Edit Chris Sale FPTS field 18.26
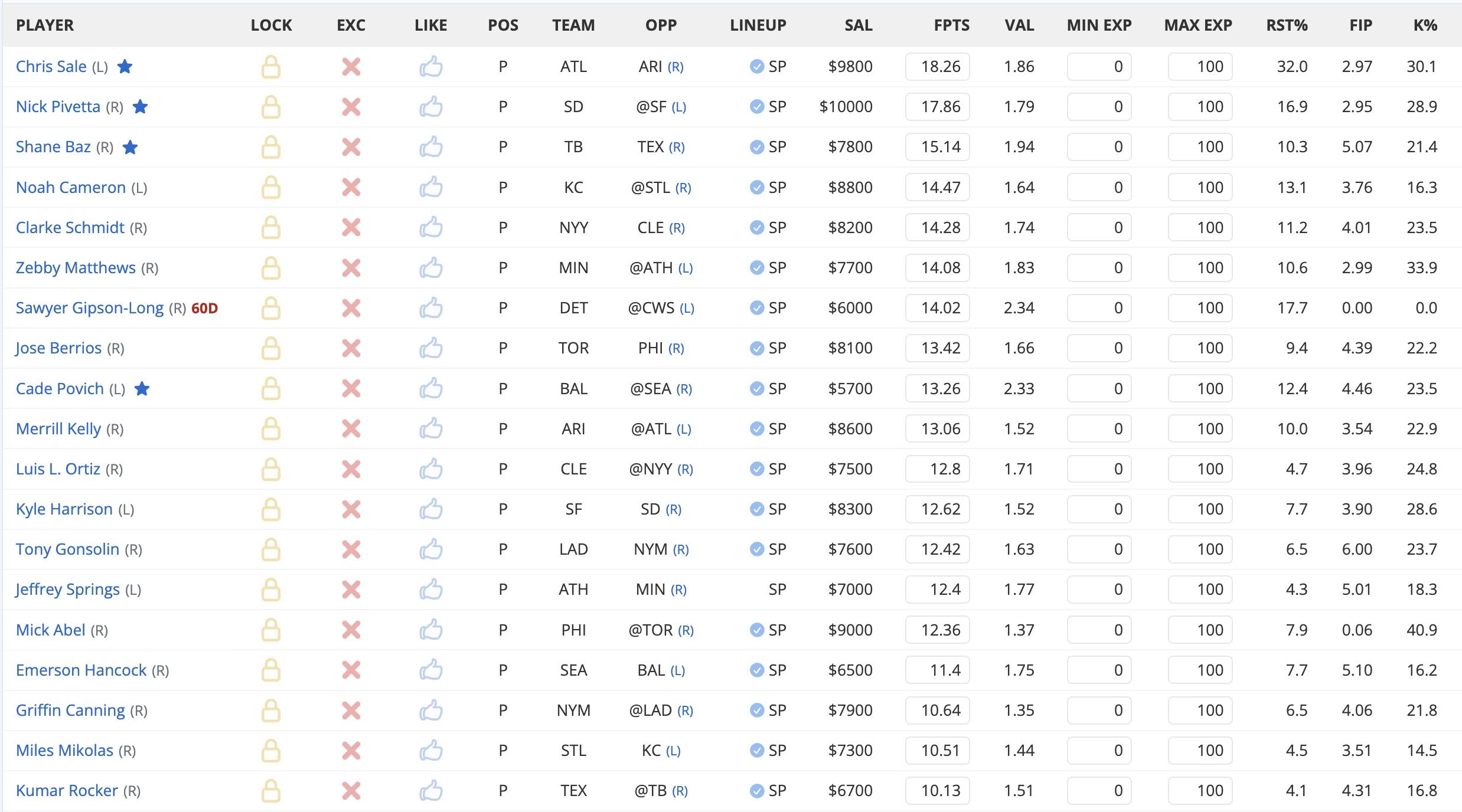The width and height of the screenshot is (1462, 812). point(938,67)
